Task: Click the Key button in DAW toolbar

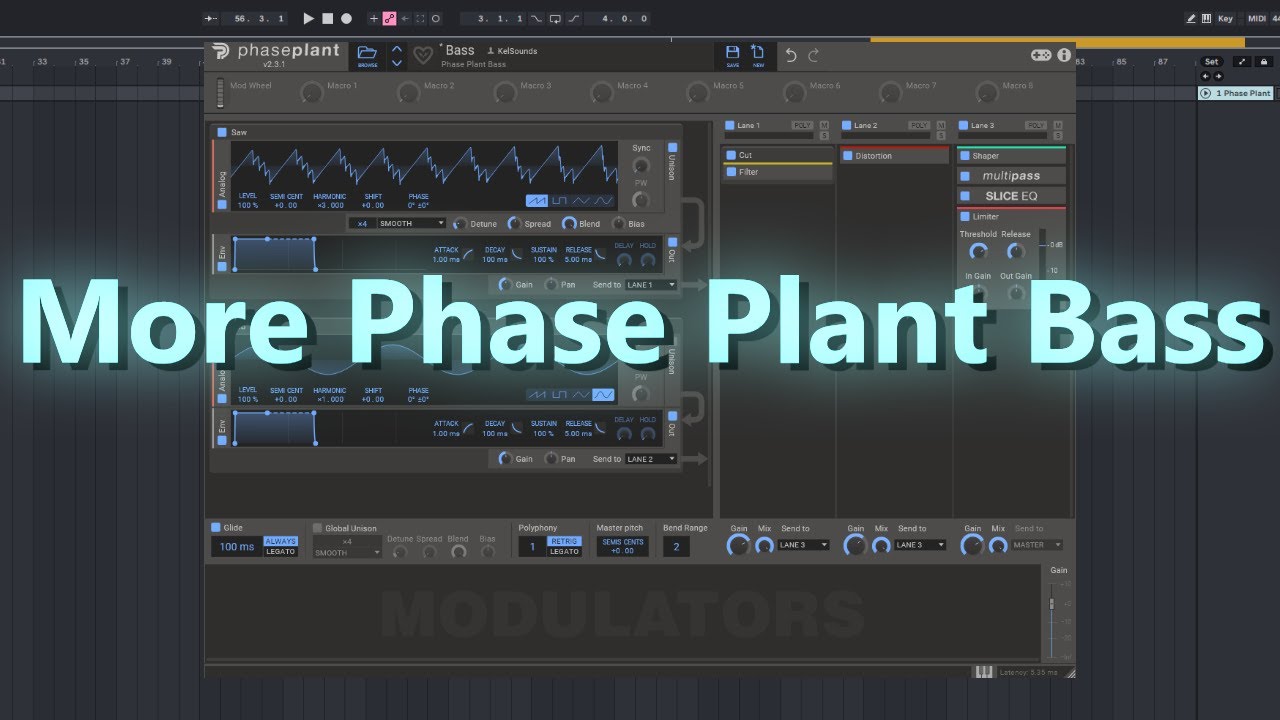Action: [x=1226, y=18]
